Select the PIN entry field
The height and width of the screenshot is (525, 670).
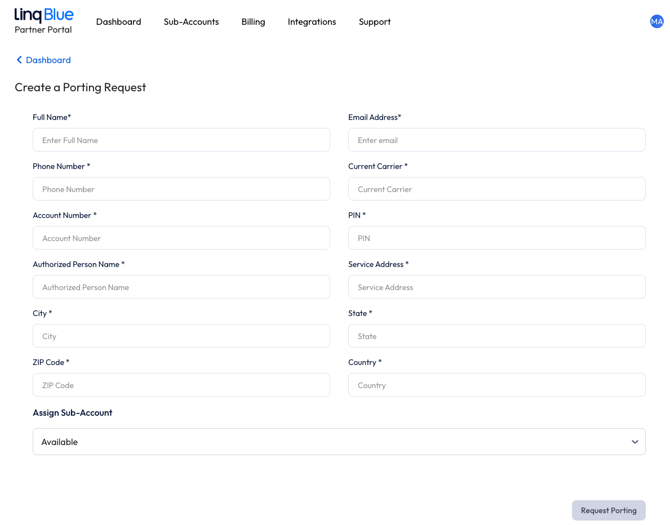click(x=496, y=238)
